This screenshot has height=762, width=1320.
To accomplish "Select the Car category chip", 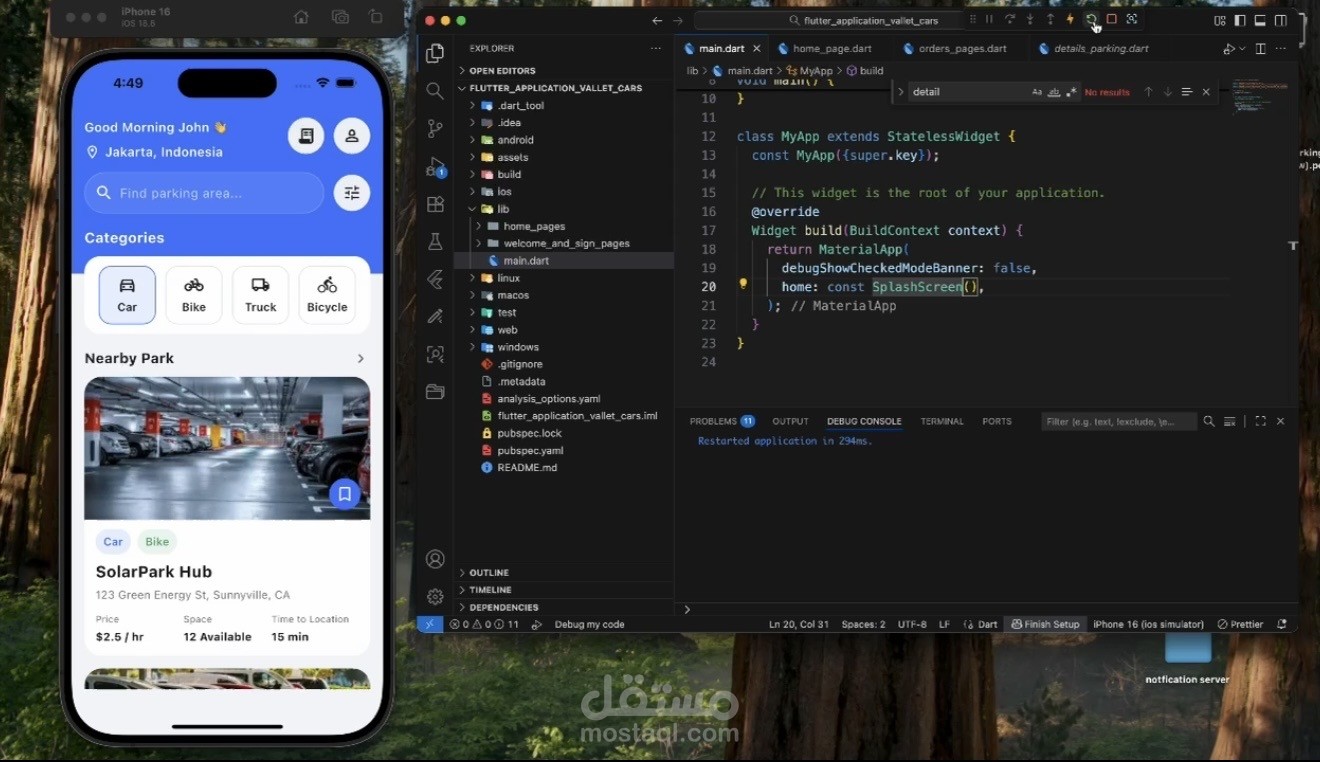I will (x=127, y=295).
